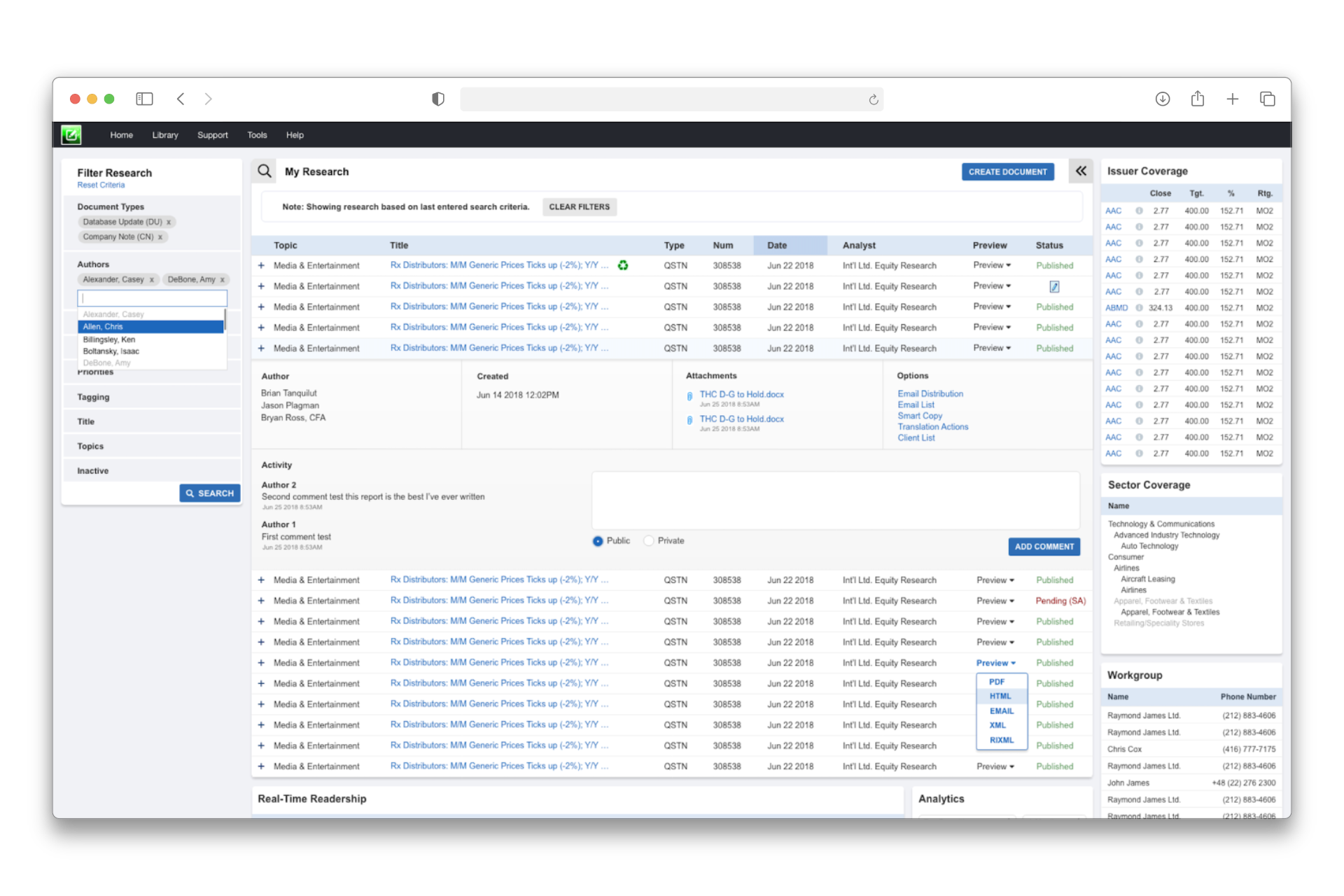Click the info icon next to ABMD

tap(1139, 308)
